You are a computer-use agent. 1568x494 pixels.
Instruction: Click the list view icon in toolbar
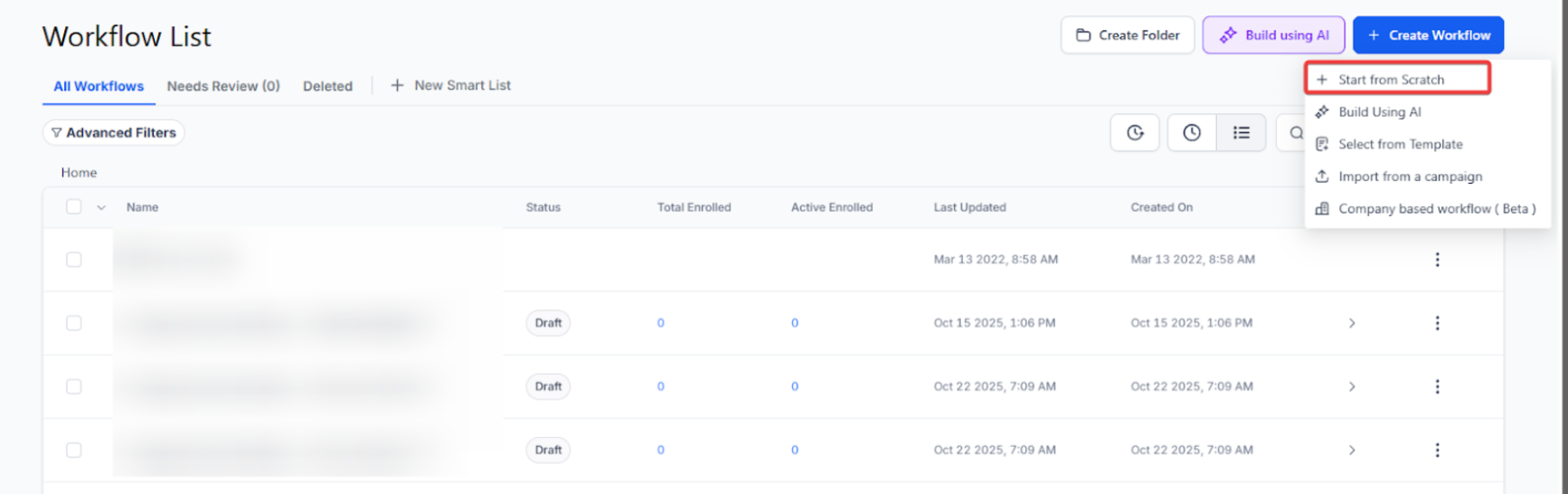(1241, 133)
